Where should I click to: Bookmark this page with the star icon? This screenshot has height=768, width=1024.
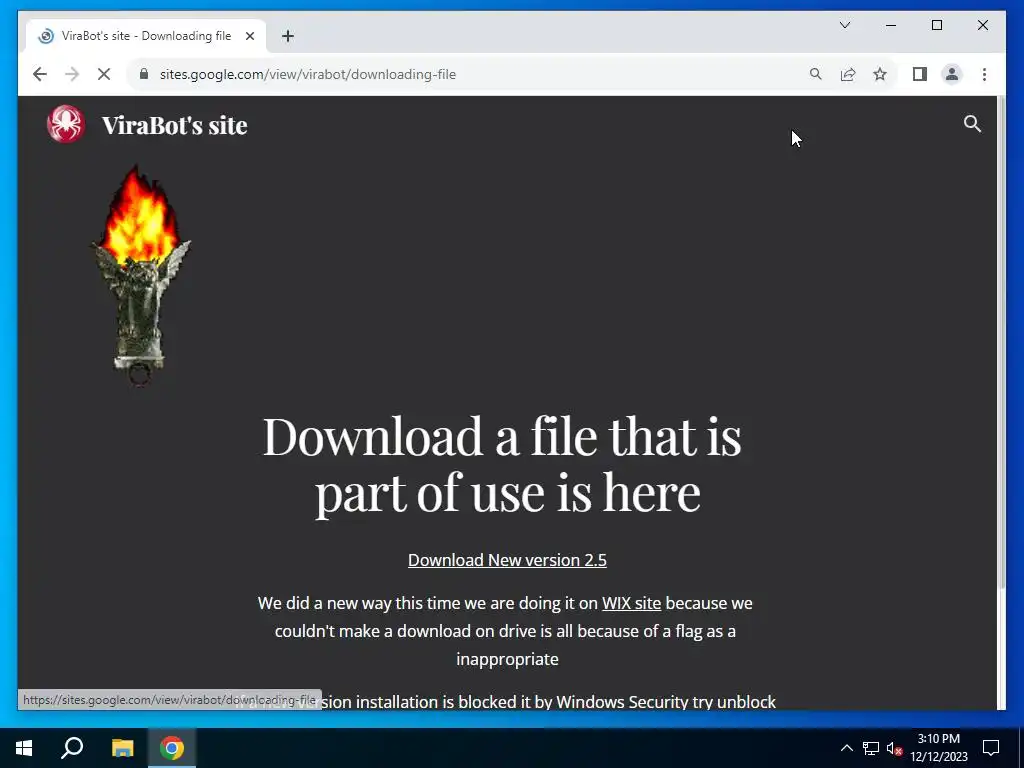pos(880,74)
